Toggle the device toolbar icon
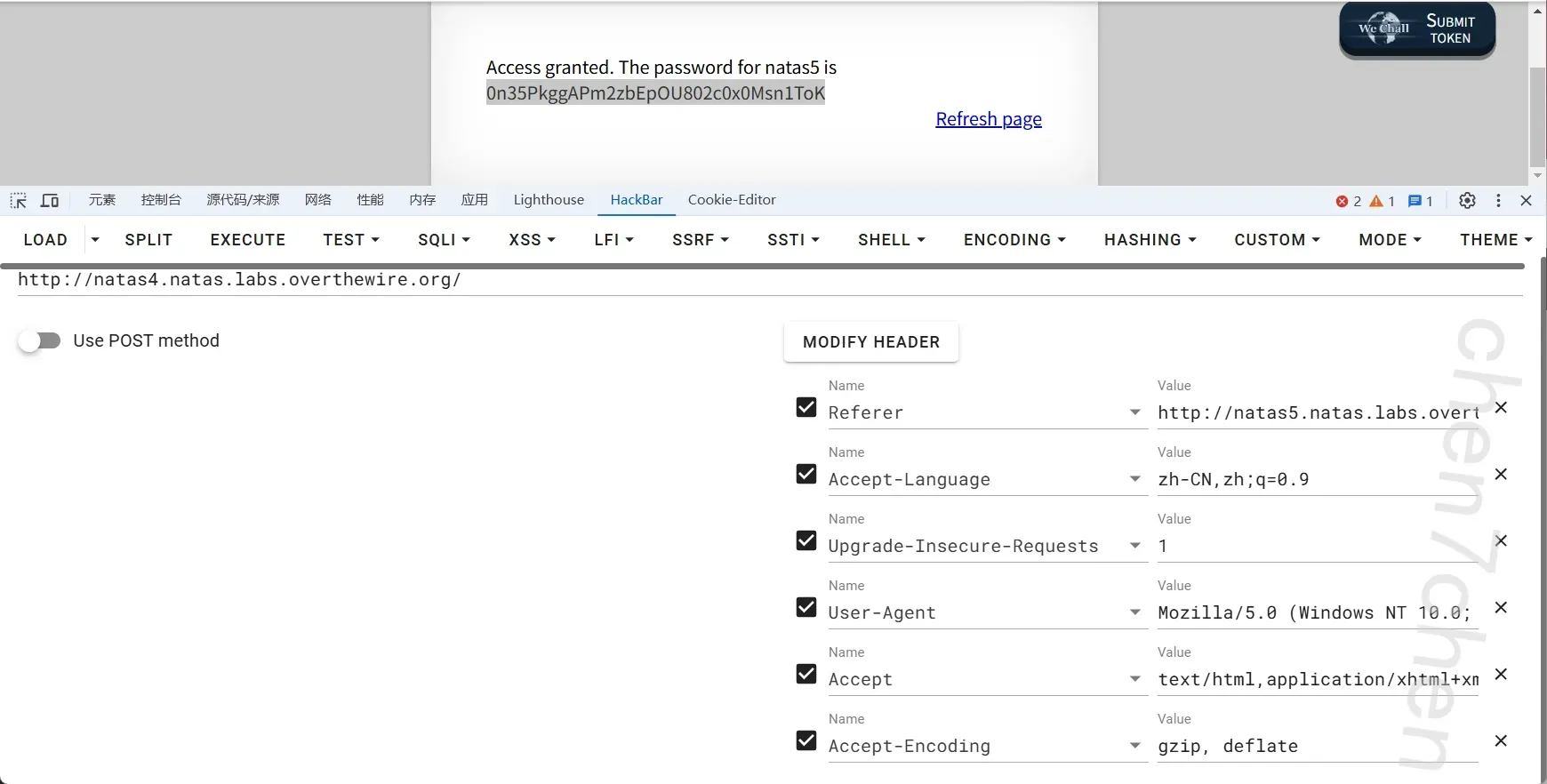 pos(50,201)
